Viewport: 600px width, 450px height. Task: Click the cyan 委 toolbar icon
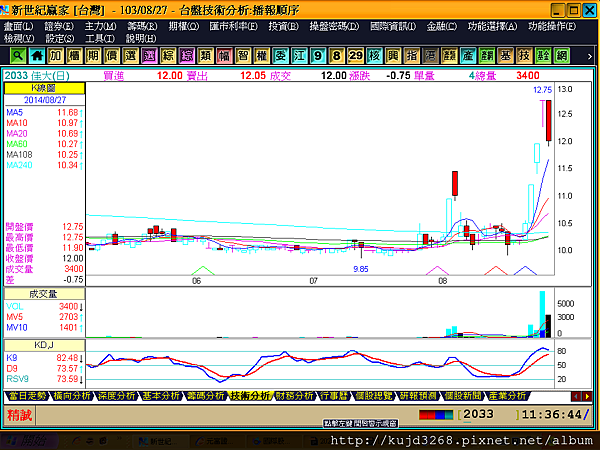(x=281, y=56)
